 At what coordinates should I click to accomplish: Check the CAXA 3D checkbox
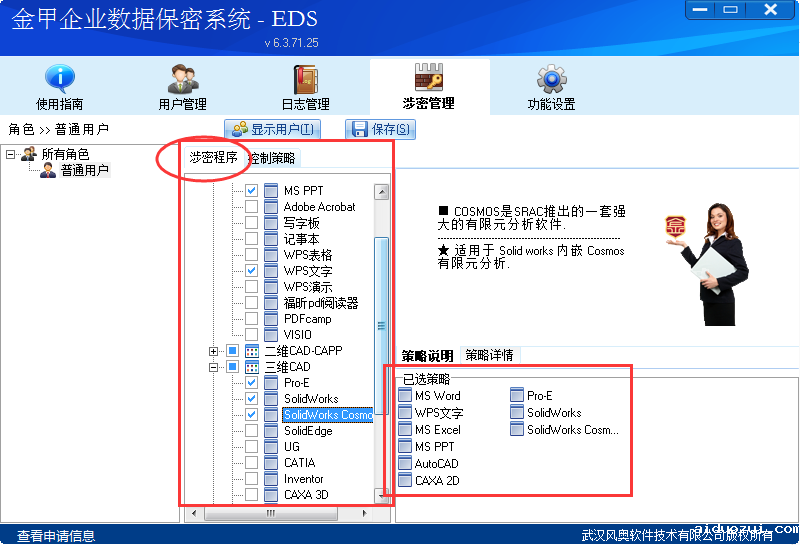point(251,494)
